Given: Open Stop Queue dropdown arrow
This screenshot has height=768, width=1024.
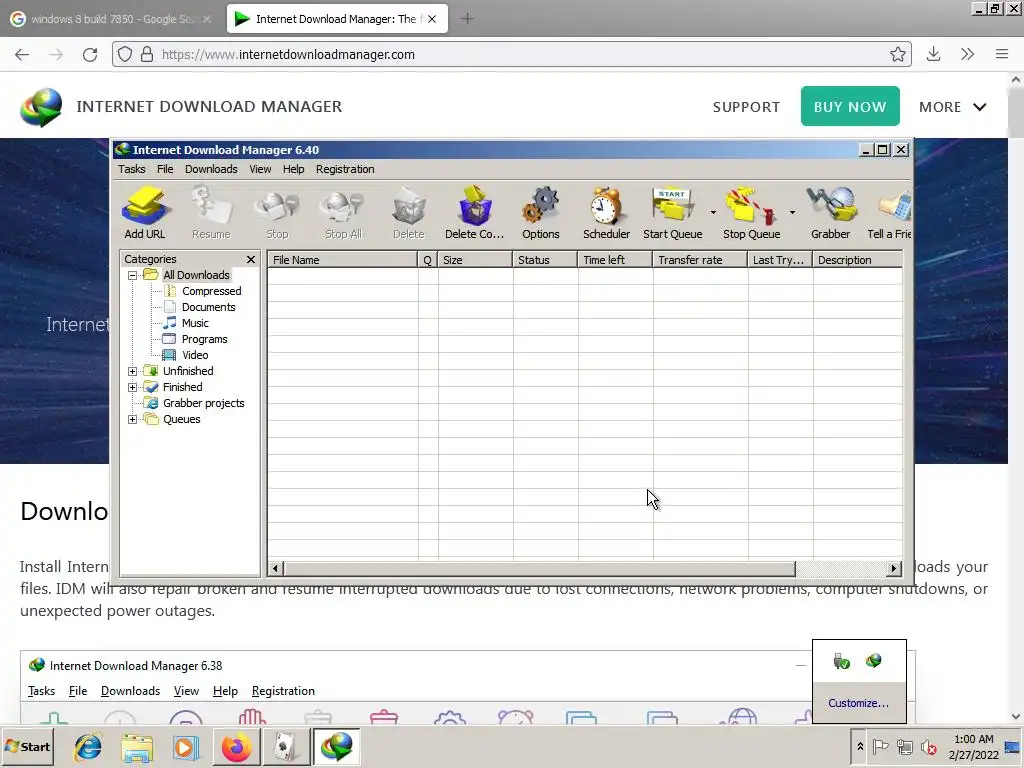Looking at the screenshot, I should 792,212.
